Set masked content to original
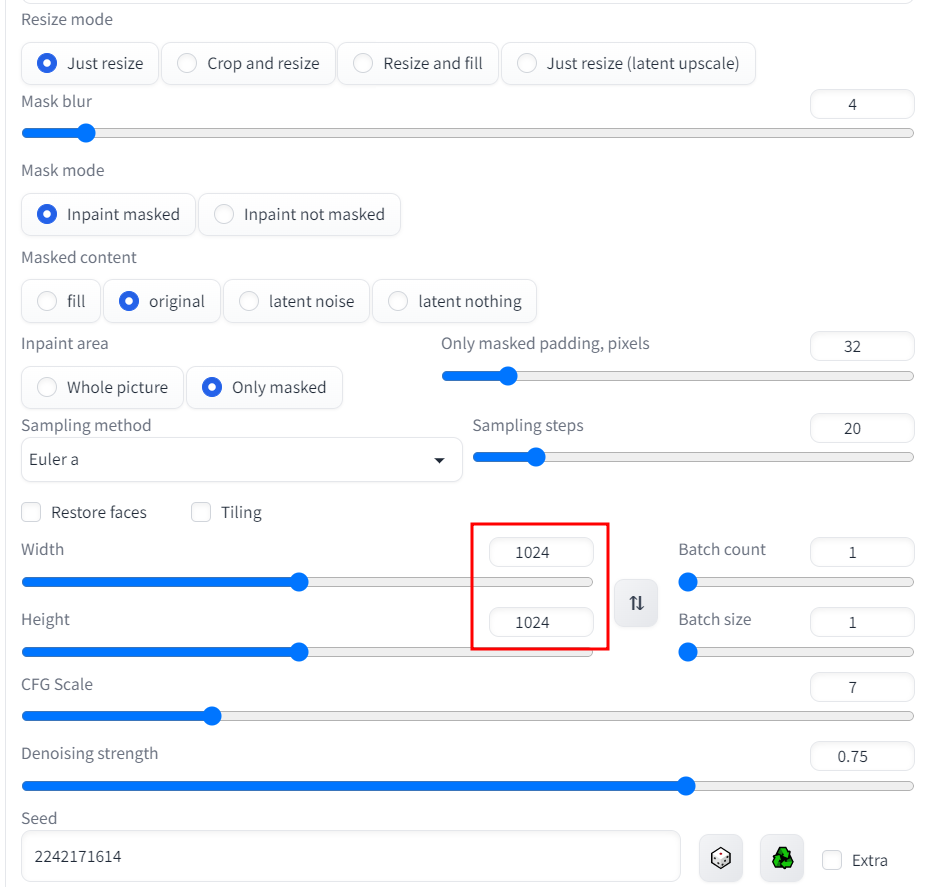 click(x=162, y=301)
